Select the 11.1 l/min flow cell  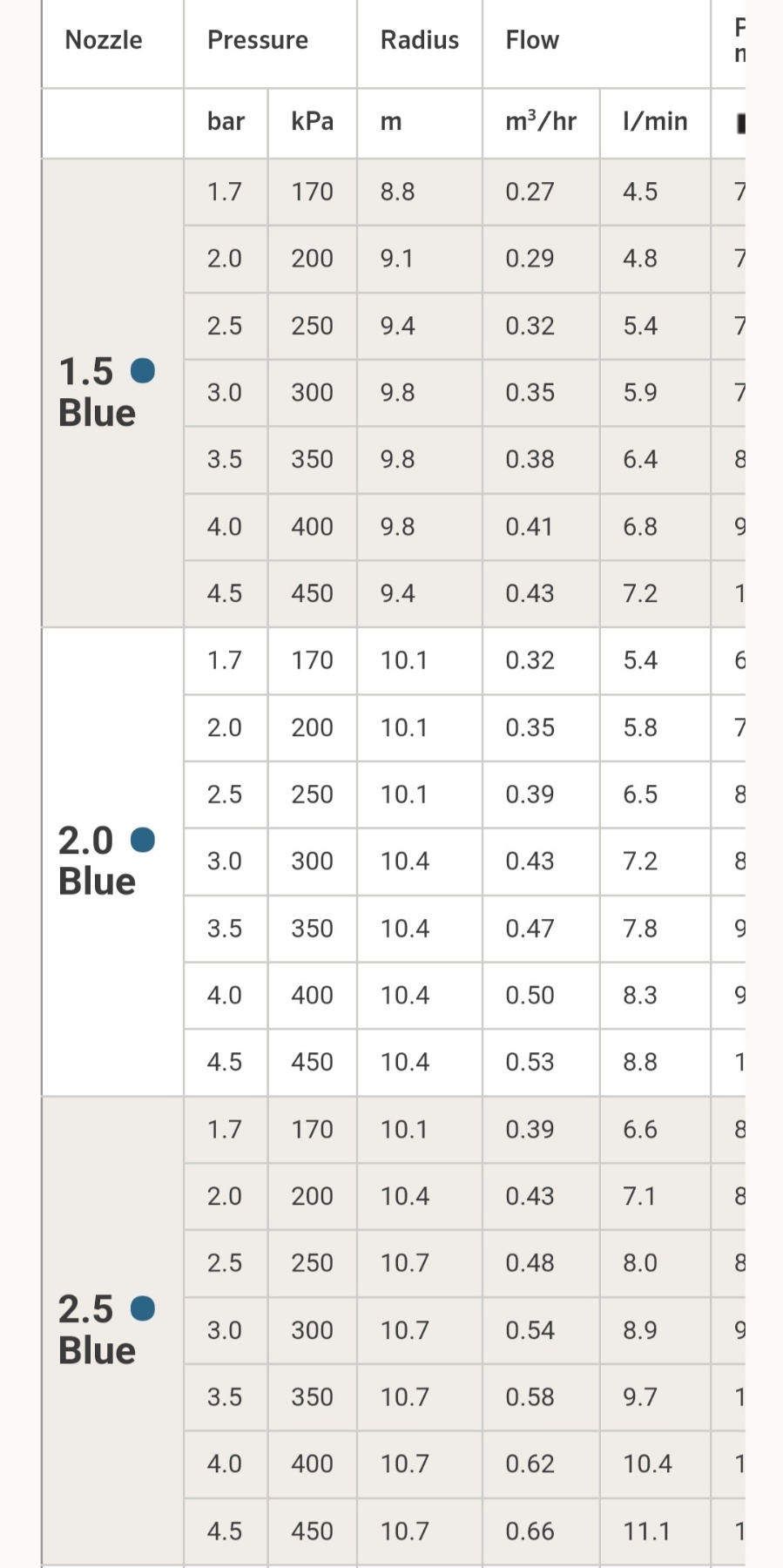[x=646, y=1531]
